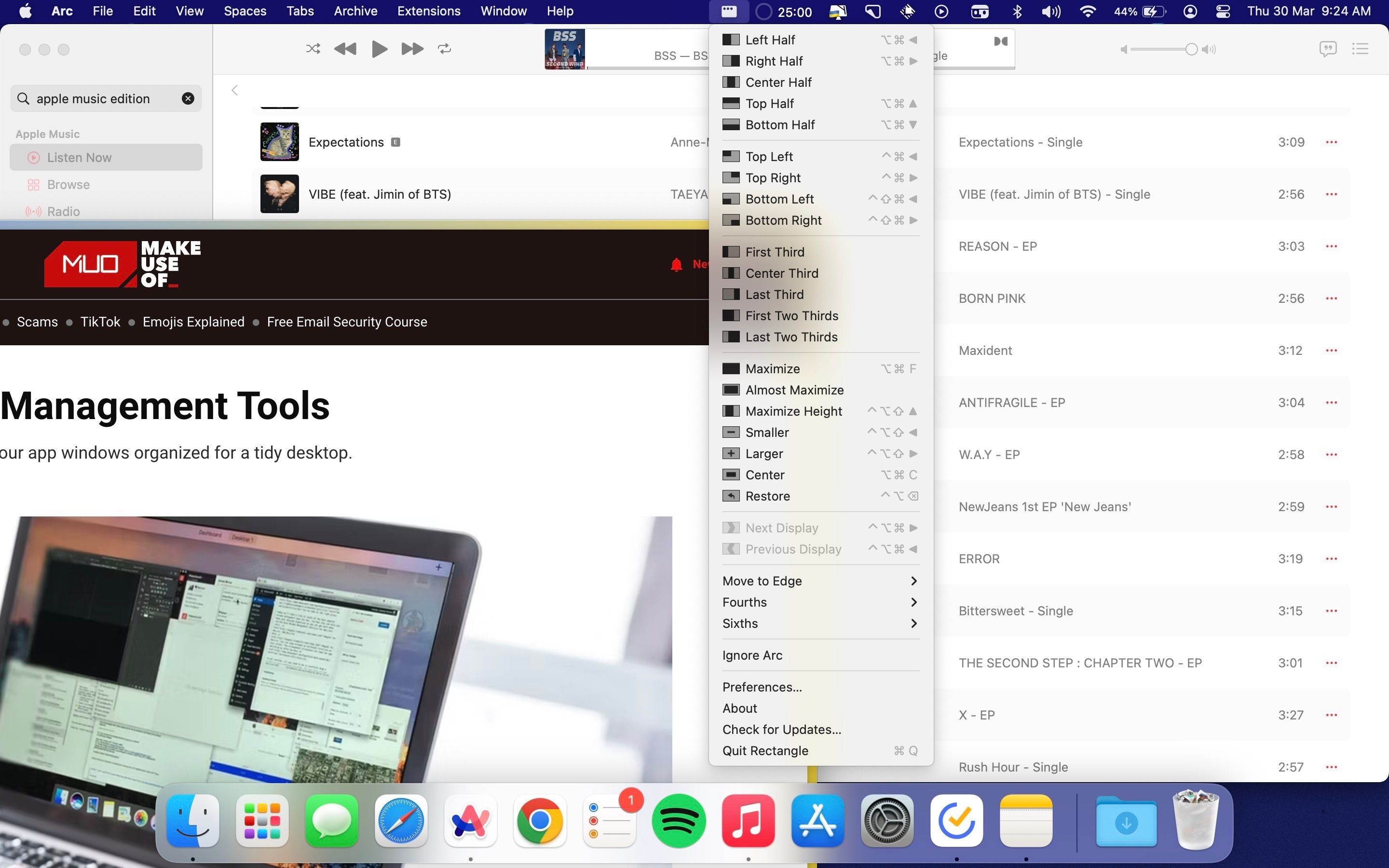Select Restore window option

point(820,496)
